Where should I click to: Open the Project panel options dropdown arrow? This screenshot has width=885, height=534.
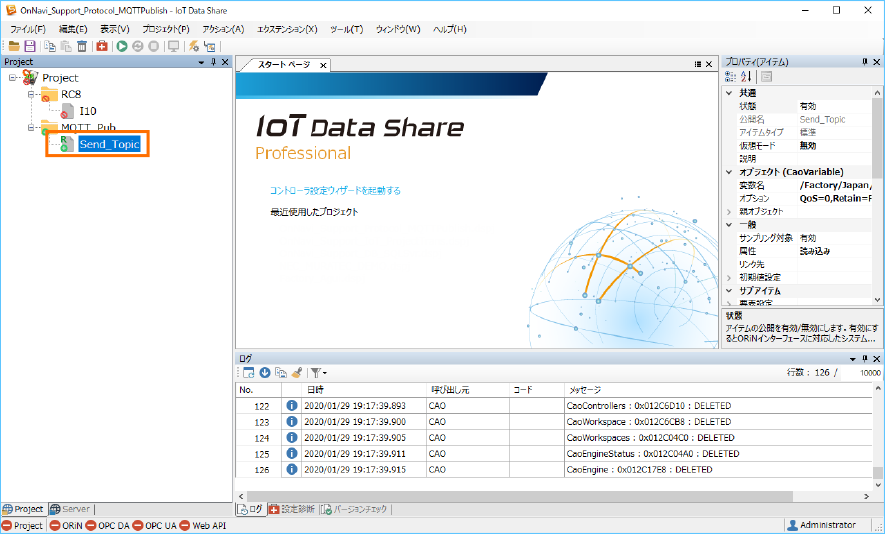pyautogui.click(x=201, y=62)
